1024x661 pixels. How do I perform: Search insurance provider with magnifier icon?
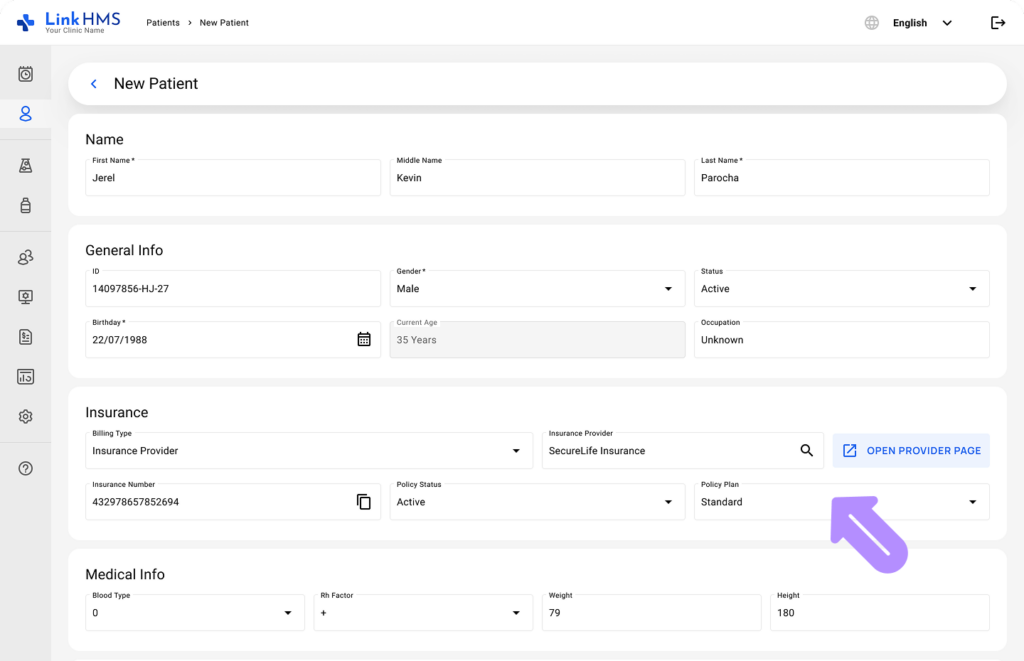[x=807, y=450]
